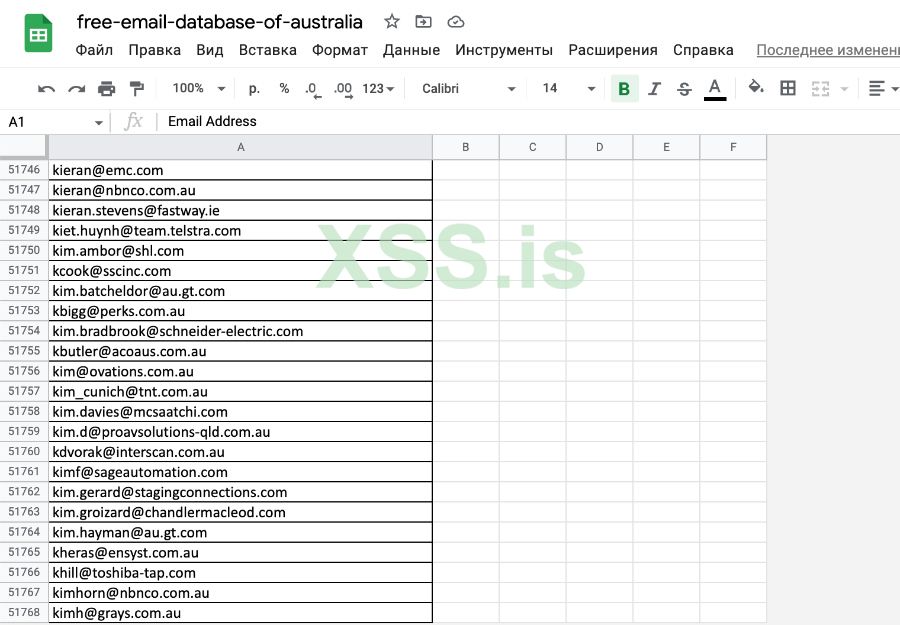Toggle strikethrough formatting

tap(684, 88)
